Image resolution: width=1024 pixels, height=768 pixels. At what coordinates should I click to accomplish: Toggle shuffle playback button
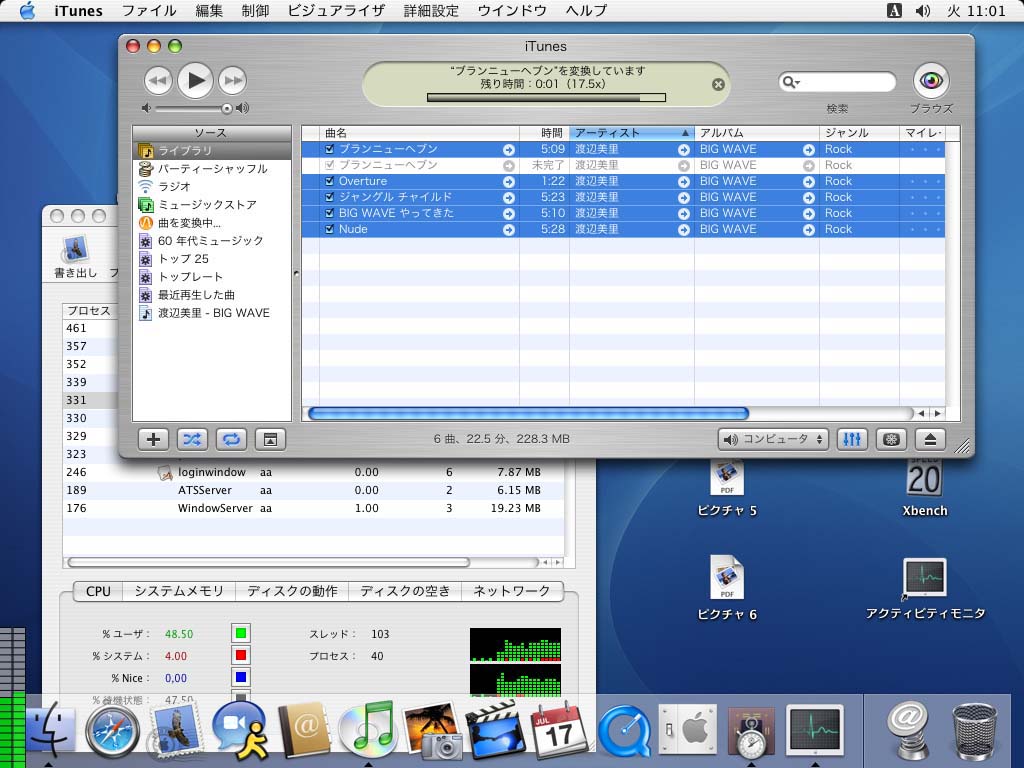192,440
